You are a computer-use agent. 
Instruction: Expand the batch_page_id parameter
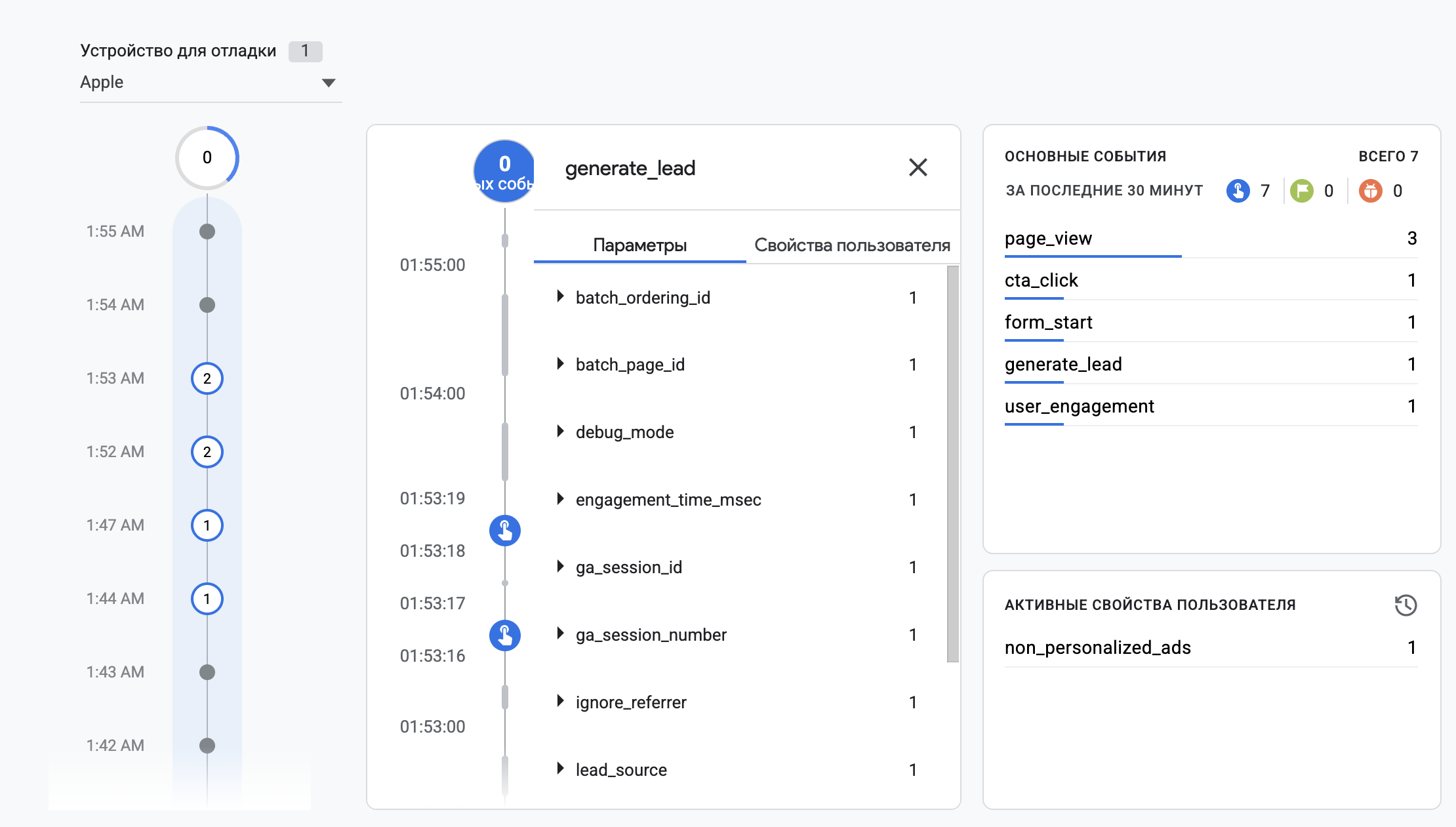[x=560, y=363]
